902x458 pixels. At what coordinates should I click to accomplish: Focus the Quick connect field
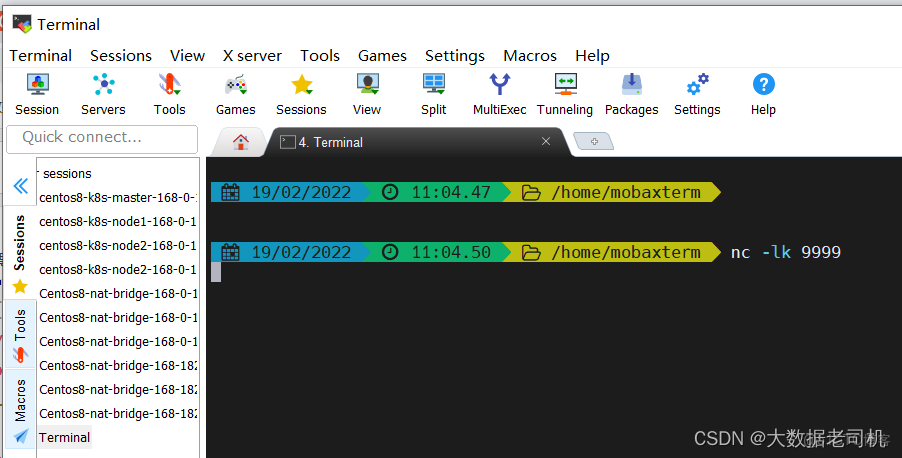click(x=102, y=139)
